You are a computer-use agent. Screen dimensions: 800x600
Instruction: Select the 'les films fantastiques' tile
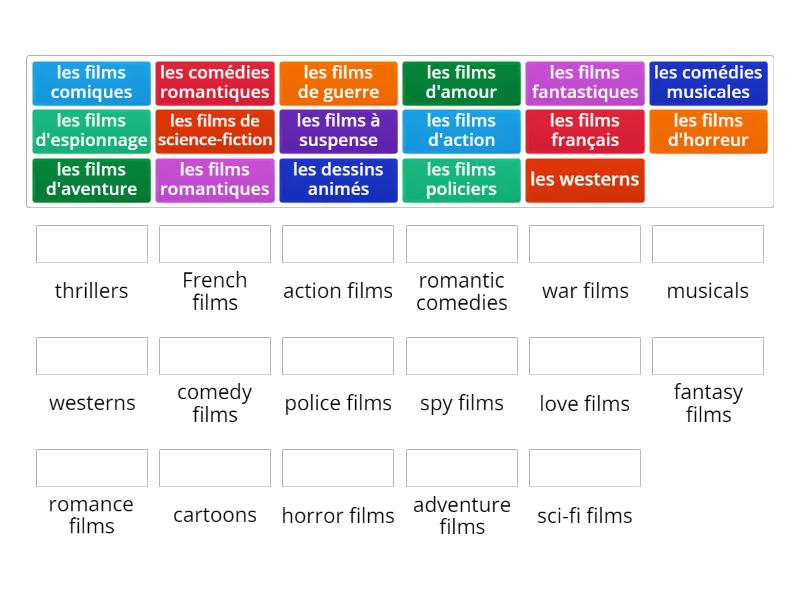tap(585, 82)
